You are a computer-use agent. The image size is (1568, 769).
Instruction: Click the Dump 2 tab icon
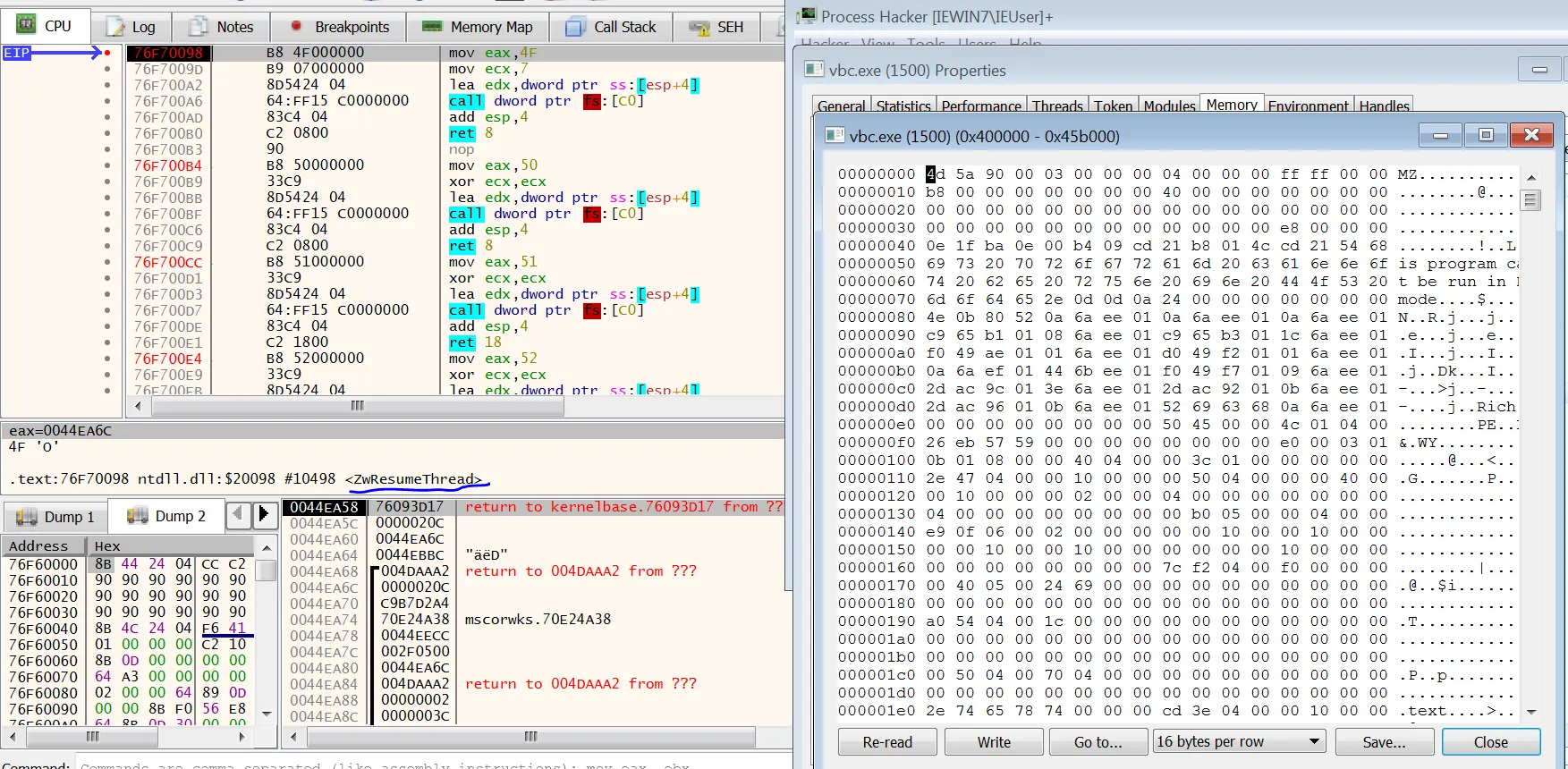point(137,516)
